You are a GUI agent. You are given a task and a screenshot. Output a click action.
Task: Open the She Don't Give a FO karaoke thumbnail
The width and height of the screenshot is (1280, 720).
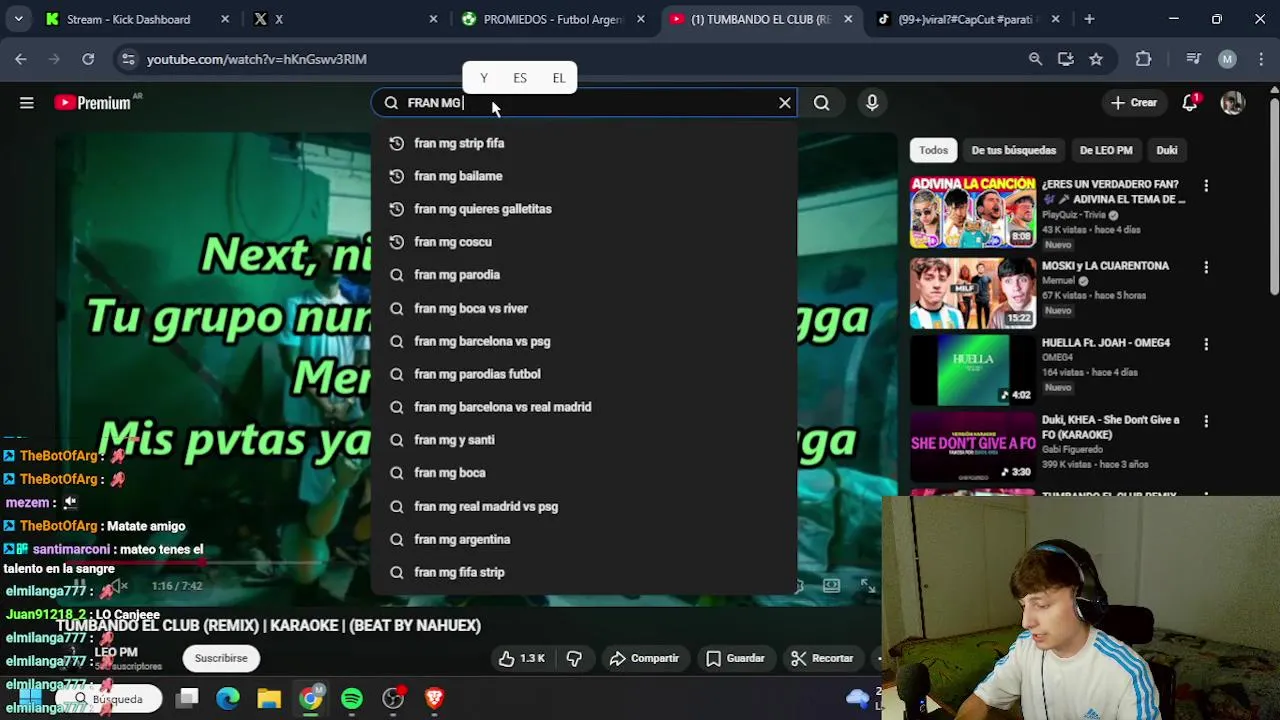point(973,447)
